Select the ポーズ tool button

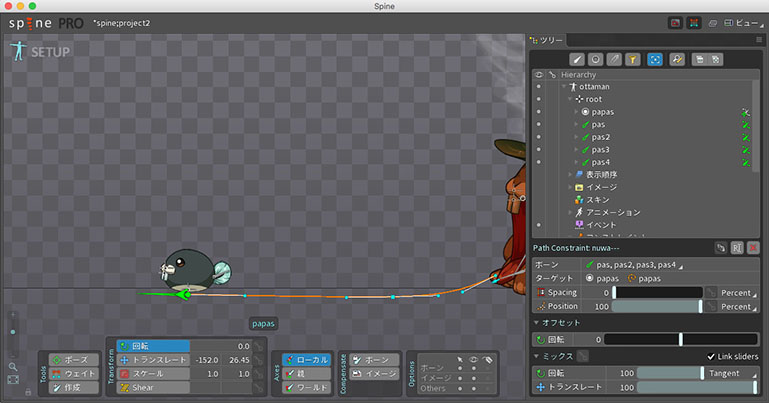point(76,360)
